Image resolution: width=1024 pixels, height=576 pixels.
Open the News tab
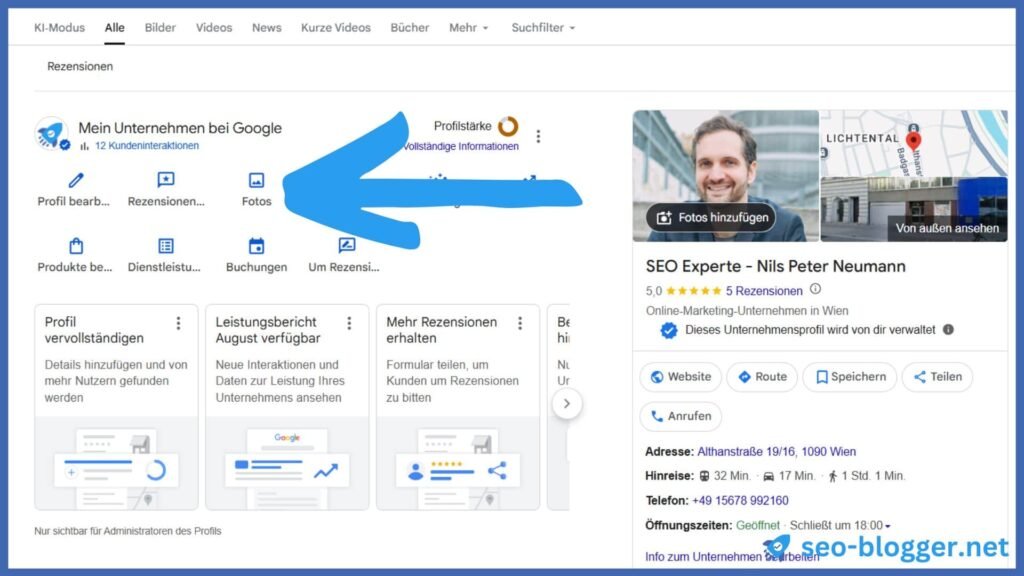coord(266,27)
